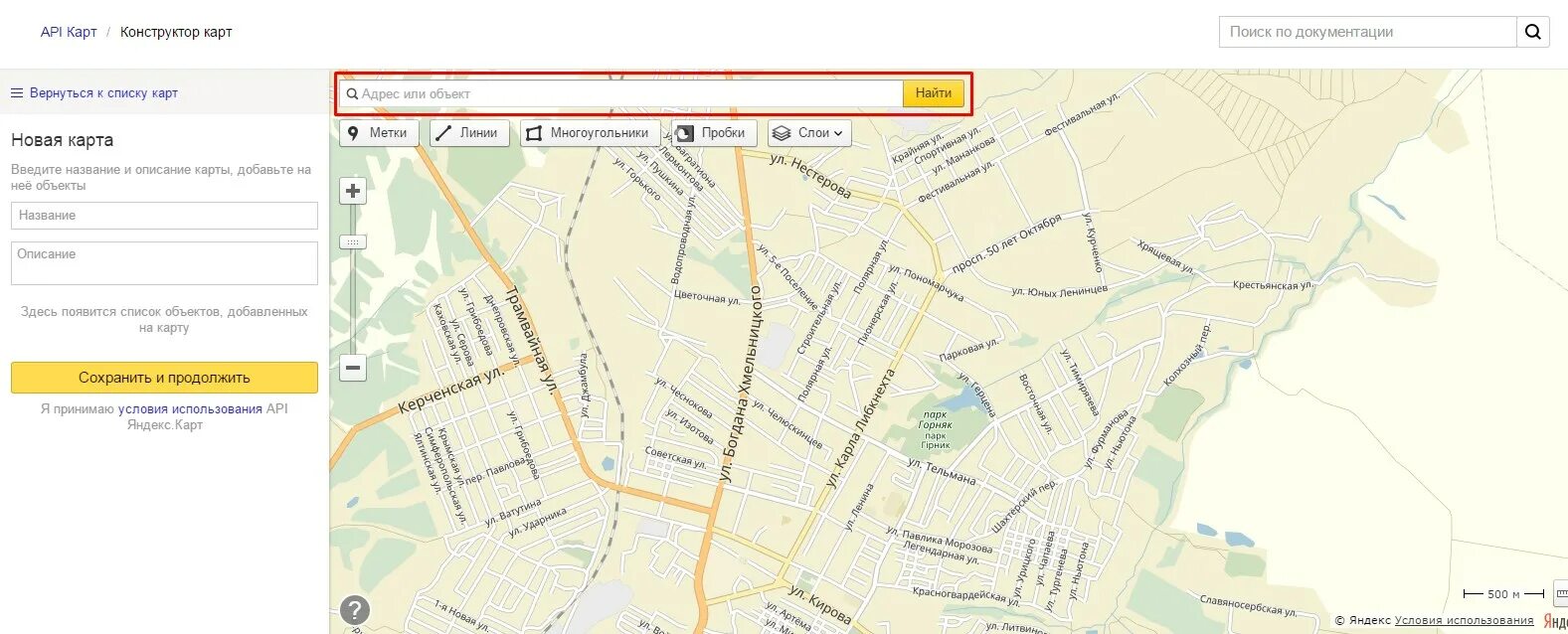Image resolution: width=1568 pixels, height=634 pixels.
Task: Open условия использования link in sidebar
Action: point(190,408)
